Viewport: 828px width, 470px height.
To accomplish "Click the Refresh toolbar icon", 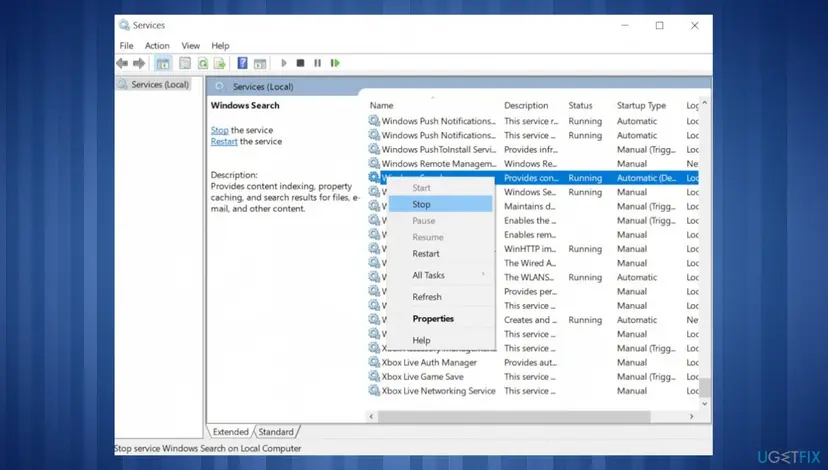I will pyautogui.click(x=203, y=63).
